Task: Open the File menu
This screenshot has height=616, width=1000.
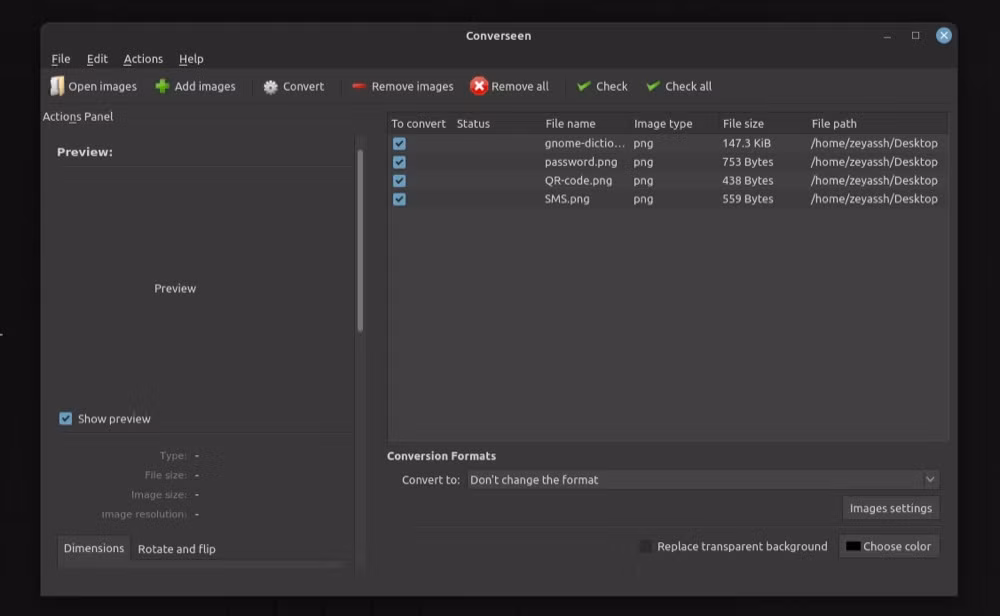Action: [61, 59]
